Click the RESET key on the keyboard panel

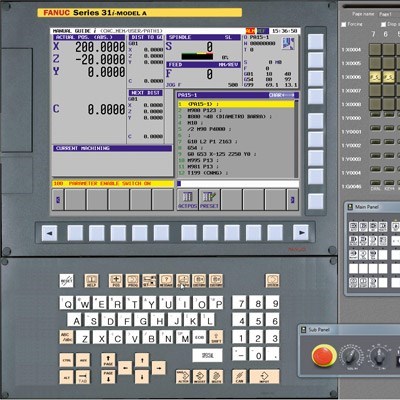(x=66, y=281)
